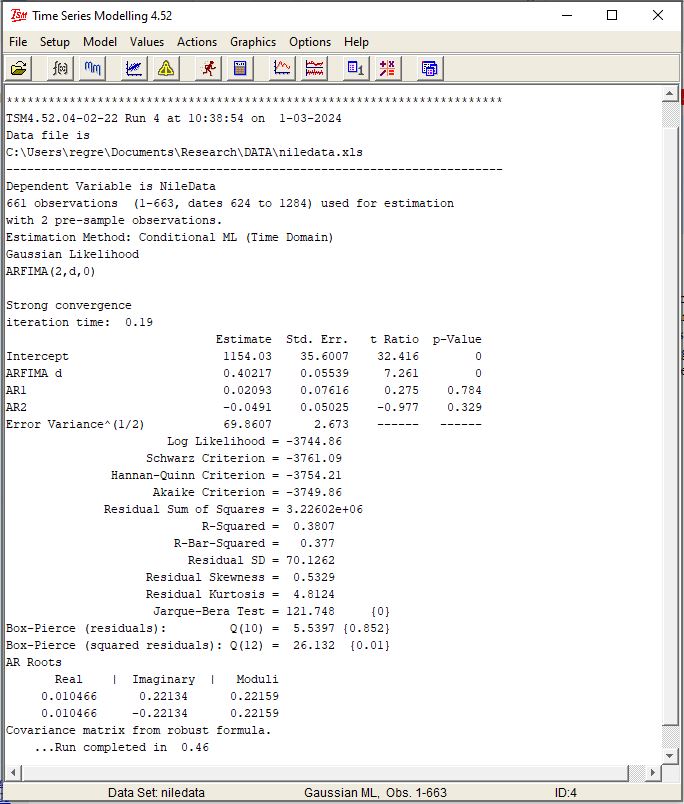Click the open data file folder icon
The image size is (684, 804).
pyautogui.click(x=19, y=68)
